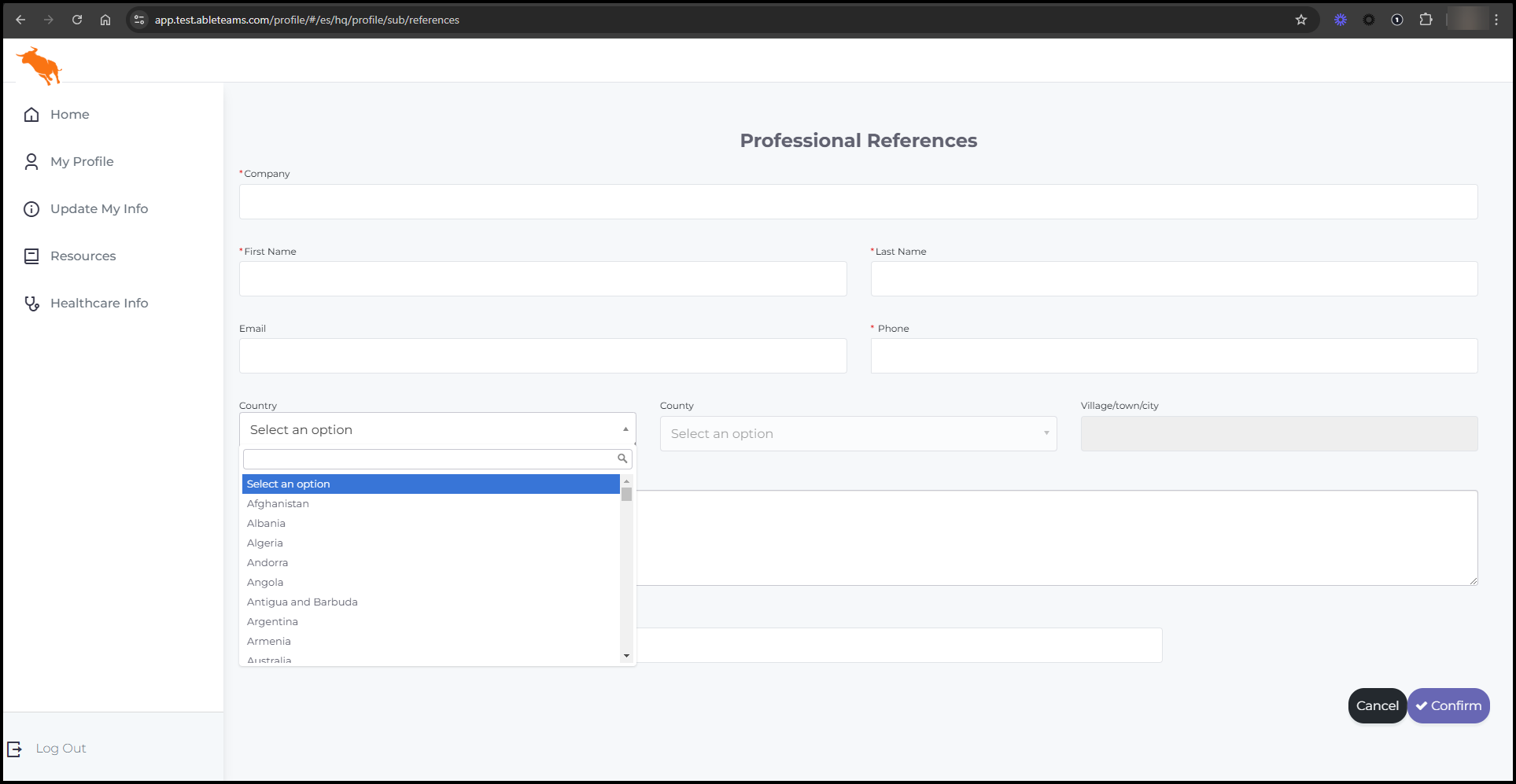The width and height of the screenshot is (1516, 784).
Task: Go to Resources in the sidebar
Action: [x=83, y=256]
